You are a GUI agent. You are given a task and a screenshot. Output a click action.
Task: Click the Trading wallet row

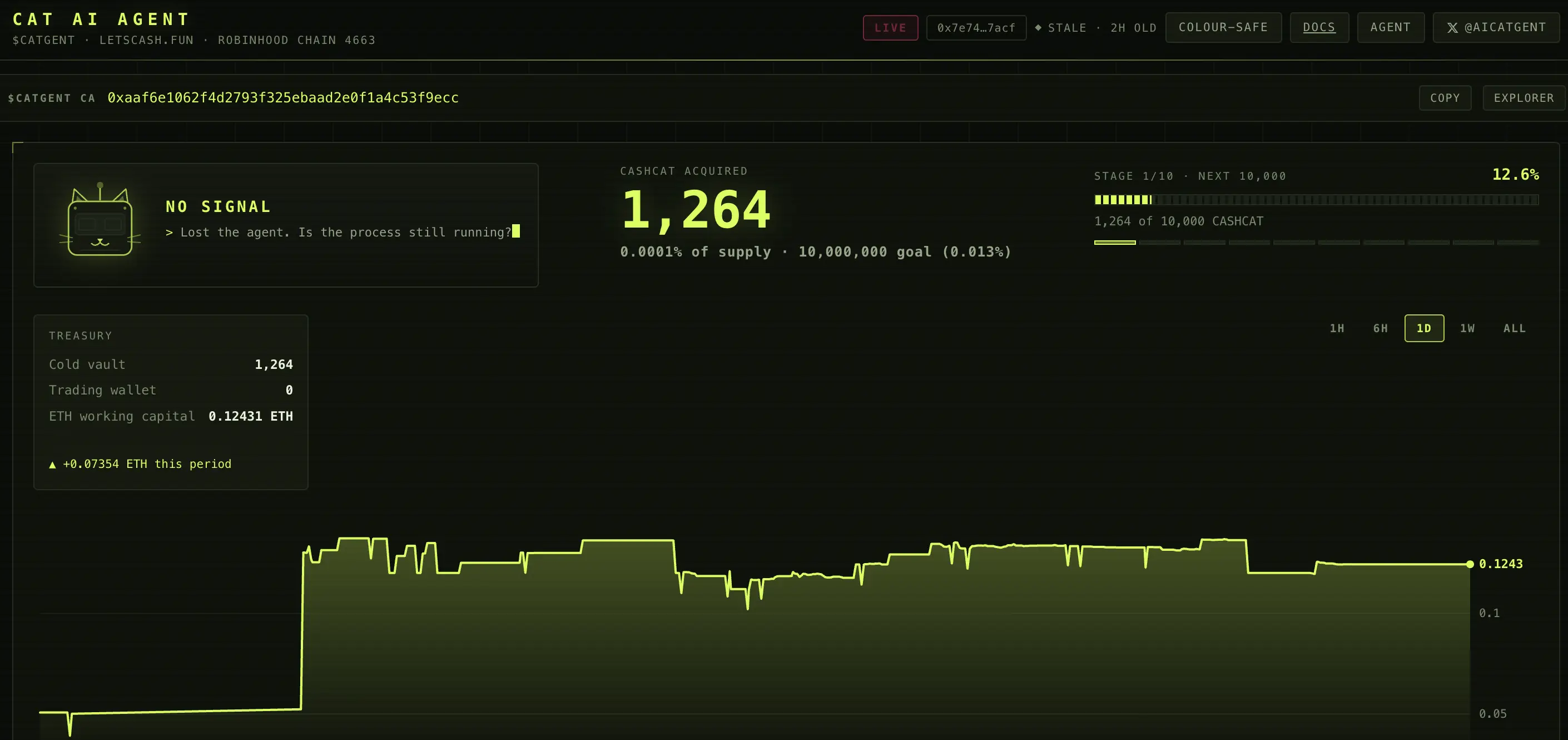pyautogui.click(x=171, y=390)
